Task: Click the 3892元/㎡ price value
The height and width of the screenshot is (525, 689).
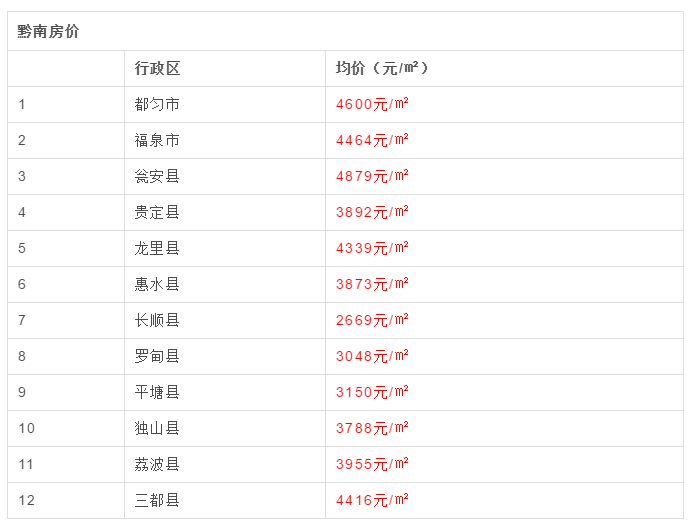Action: pyautogui.click(x=372, y=212)
